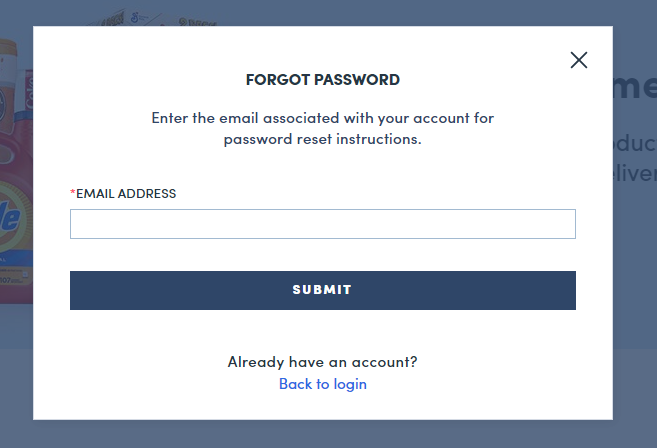The height and width of the screenshot is (448, 657).
Task: Click the dimmed overlay above the close X
Action: [x=578, y=12]
